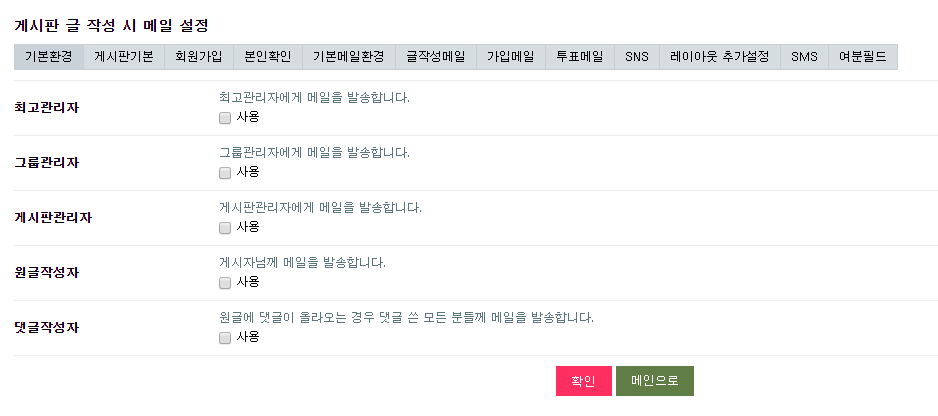This screenshot has height=416, width=938.
Task: Select the 회원가입 tab
Action: coord(199,57)
